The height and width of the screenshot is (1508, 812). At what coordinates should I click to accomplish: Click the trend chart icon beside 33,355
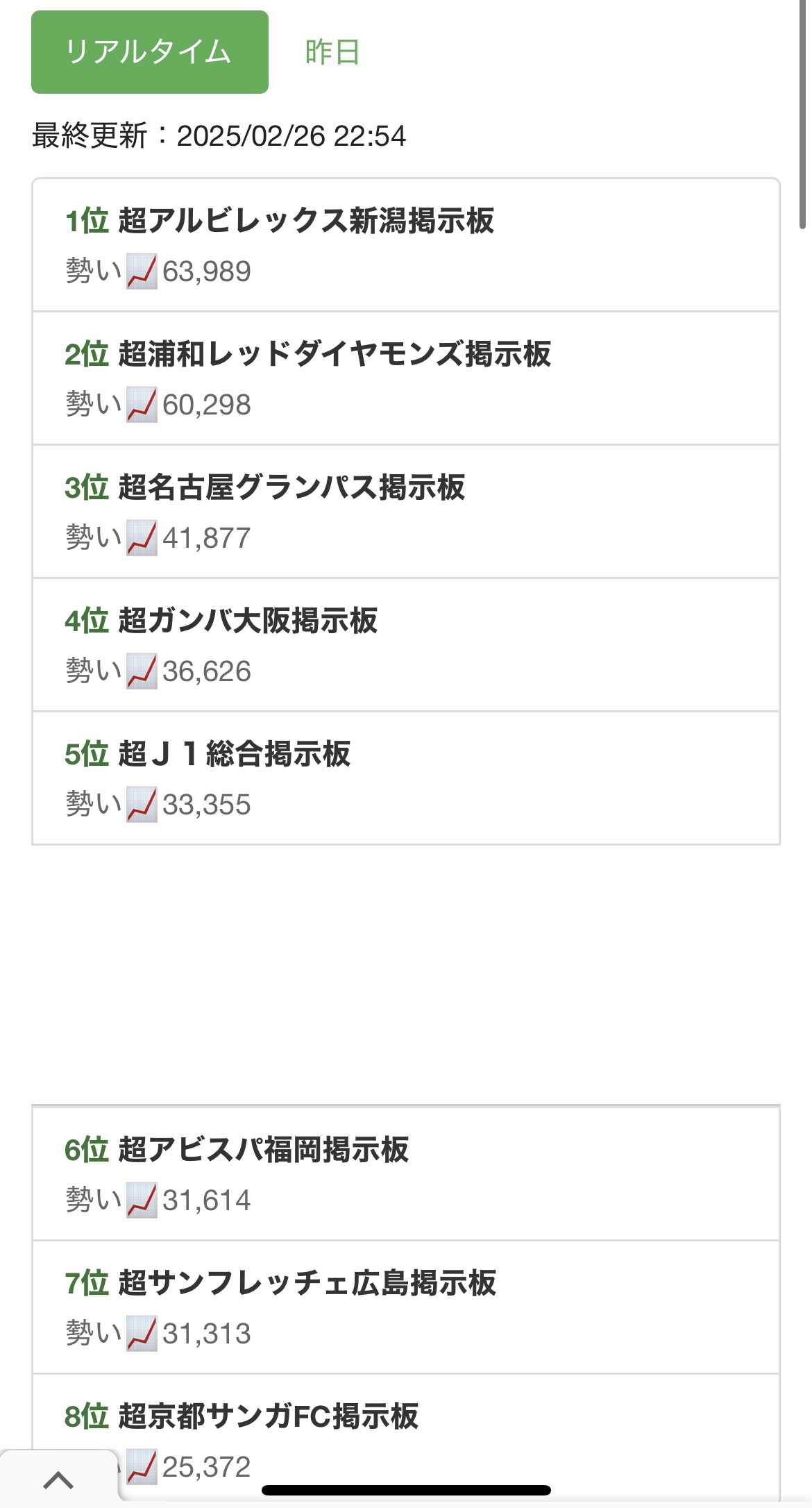(x=142, y=805)
